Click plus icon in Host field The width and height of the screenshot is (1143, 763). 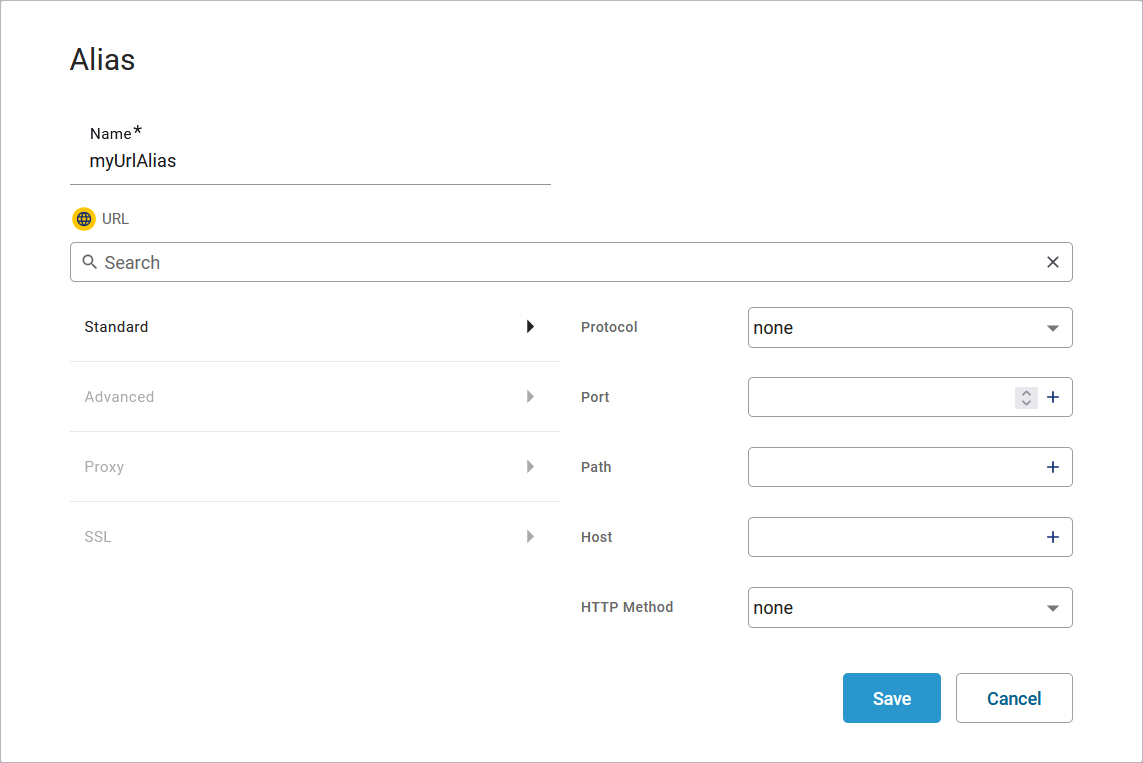(1052, 537)
